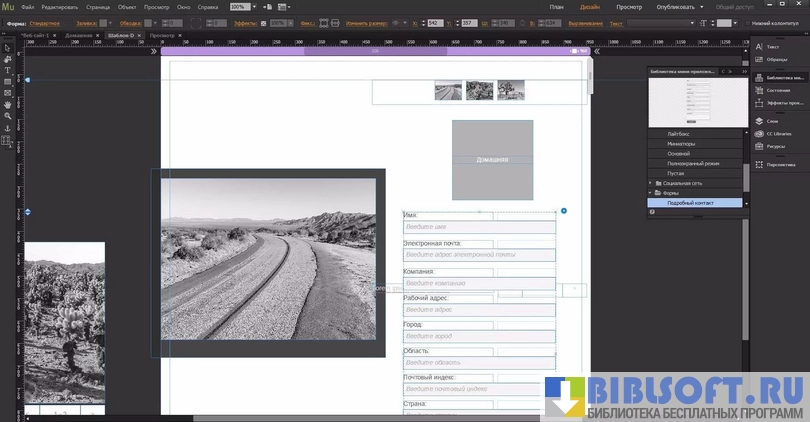Expand the Социальная сеть library folder
Screen dimensions: 810x422
(652, 183)
